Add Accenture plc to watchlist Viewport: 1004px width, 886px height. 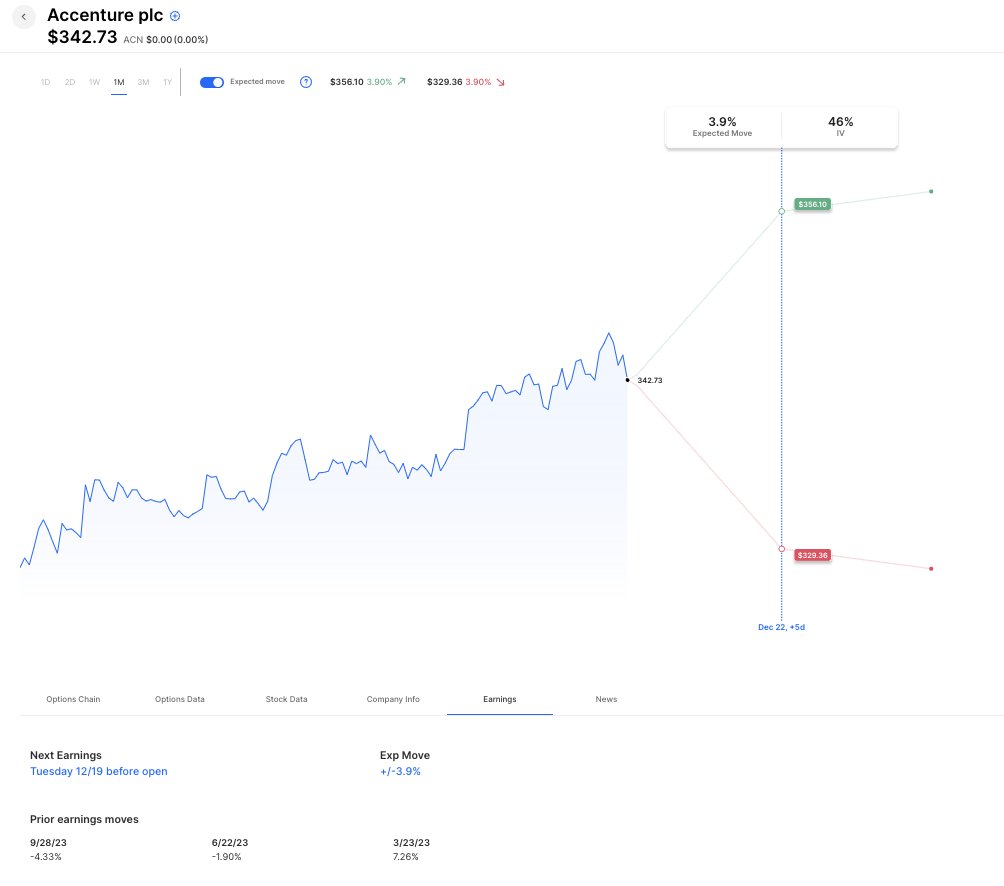[176, 16]
